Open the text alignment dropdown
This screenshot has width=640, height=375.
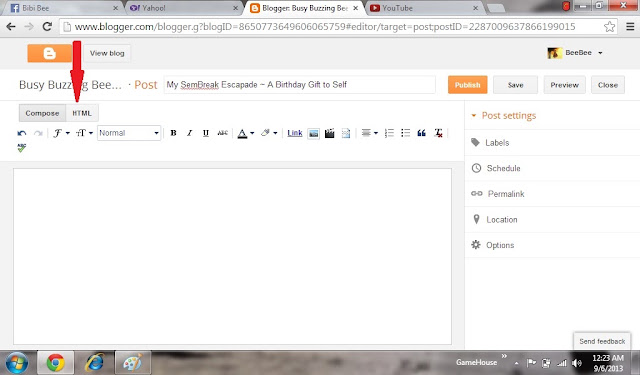coord(369,133)
